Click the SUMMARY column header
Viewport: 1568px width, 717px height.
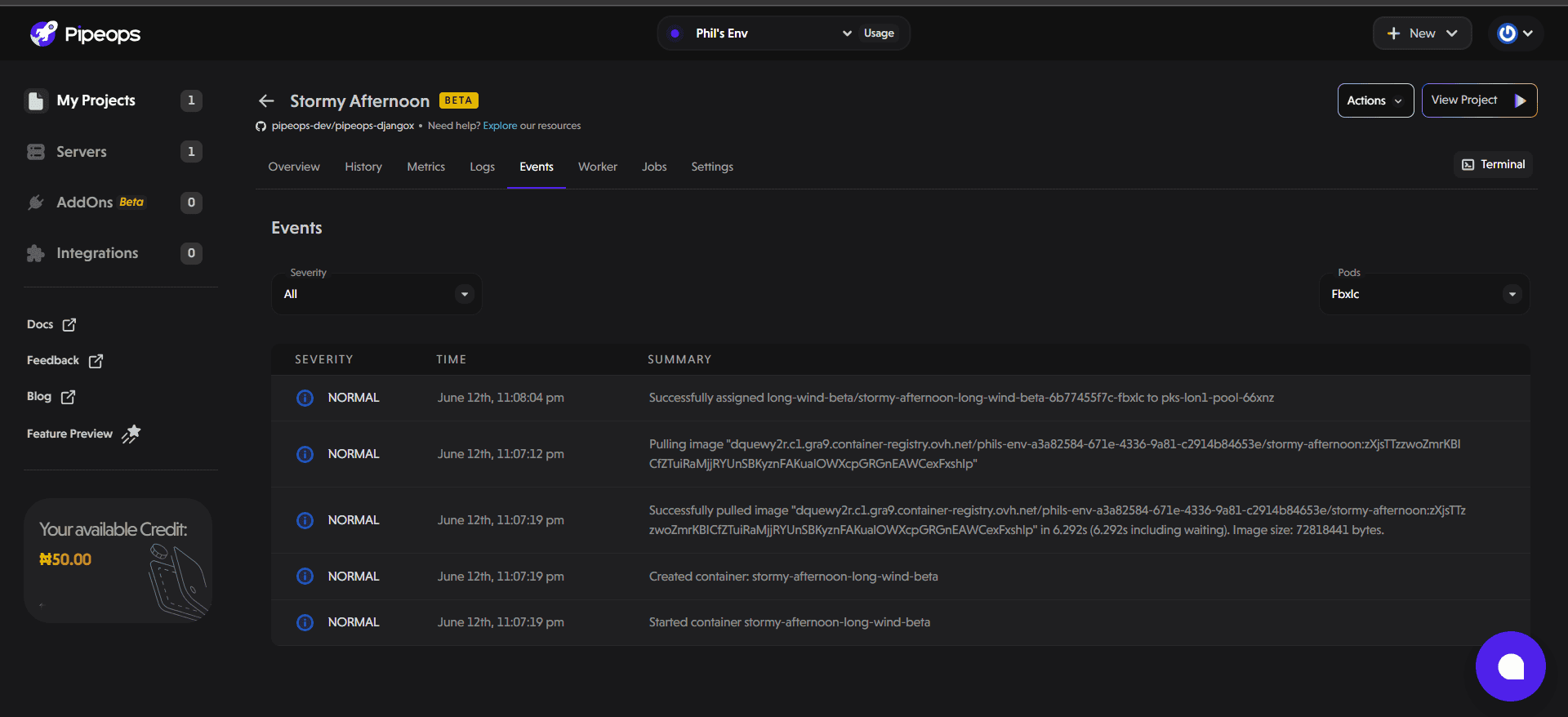tap(679, 359)
